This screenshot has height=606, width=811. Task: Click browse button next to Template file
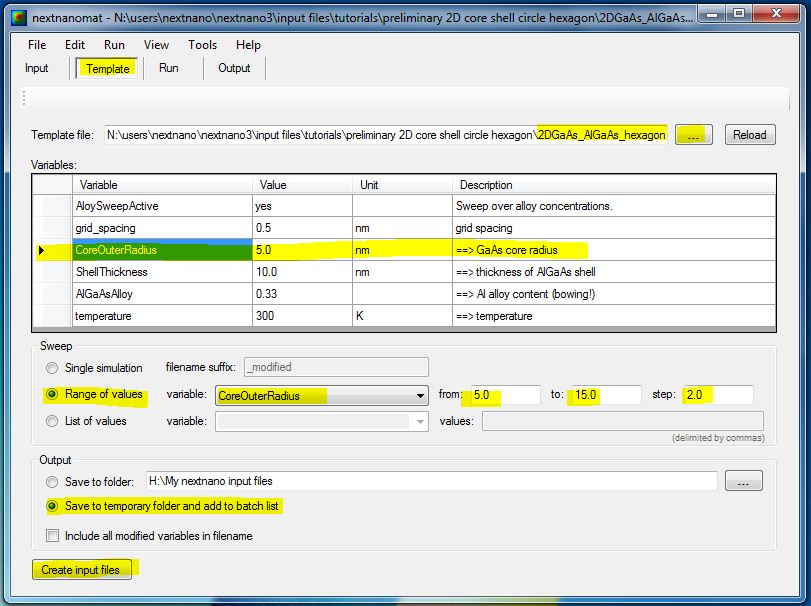[693, 135]
